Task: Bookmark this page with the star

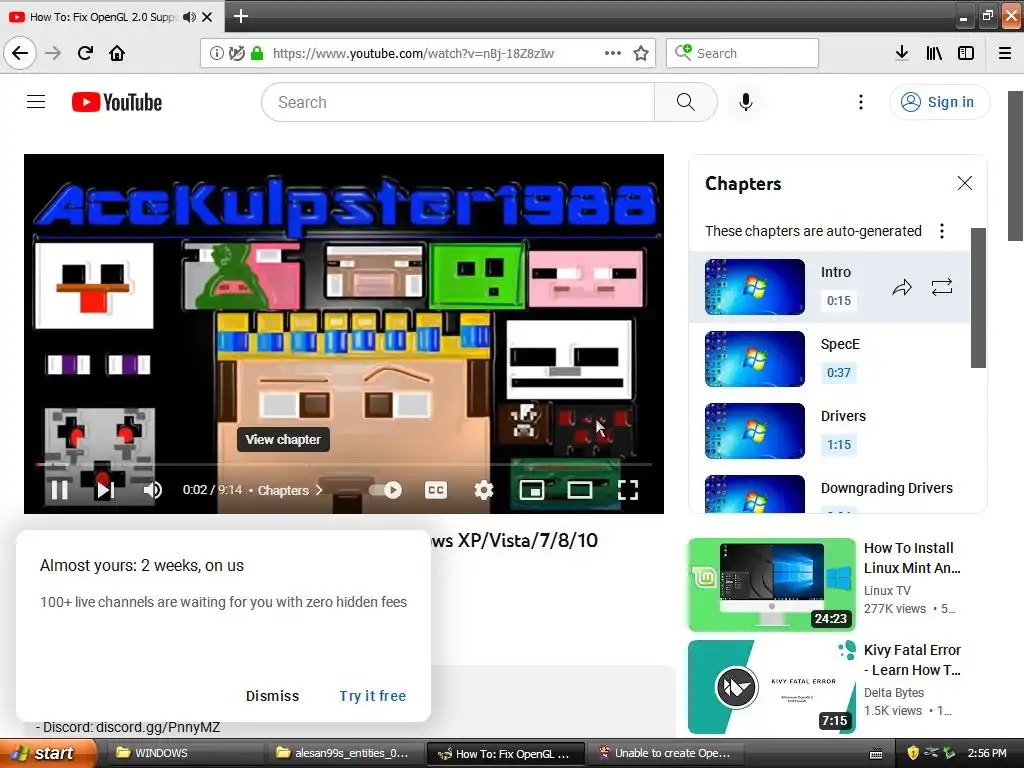Action: [641, 53]
